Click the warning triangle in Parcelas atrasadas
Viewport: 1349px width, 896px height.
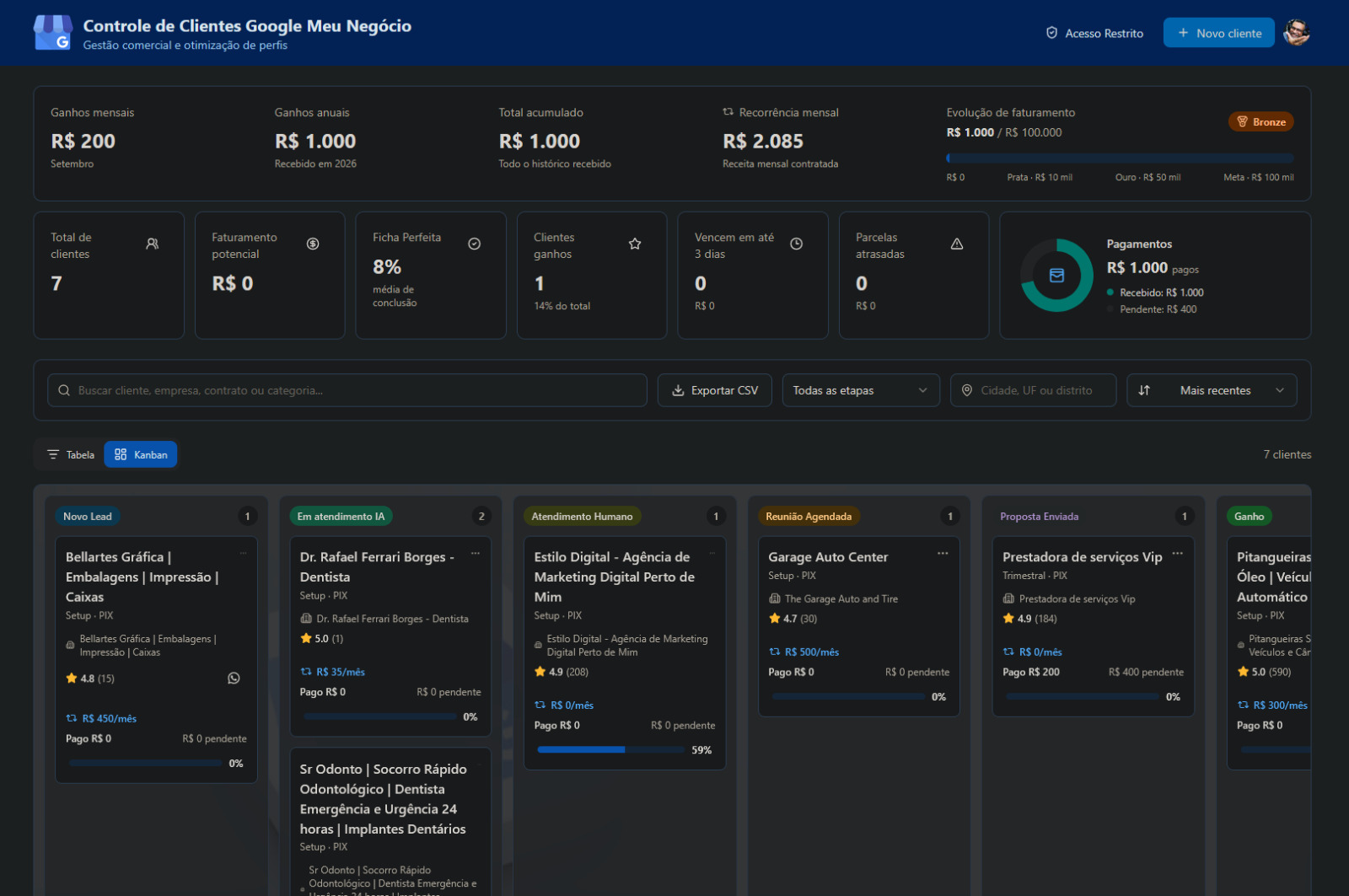(x=957, y=244)
